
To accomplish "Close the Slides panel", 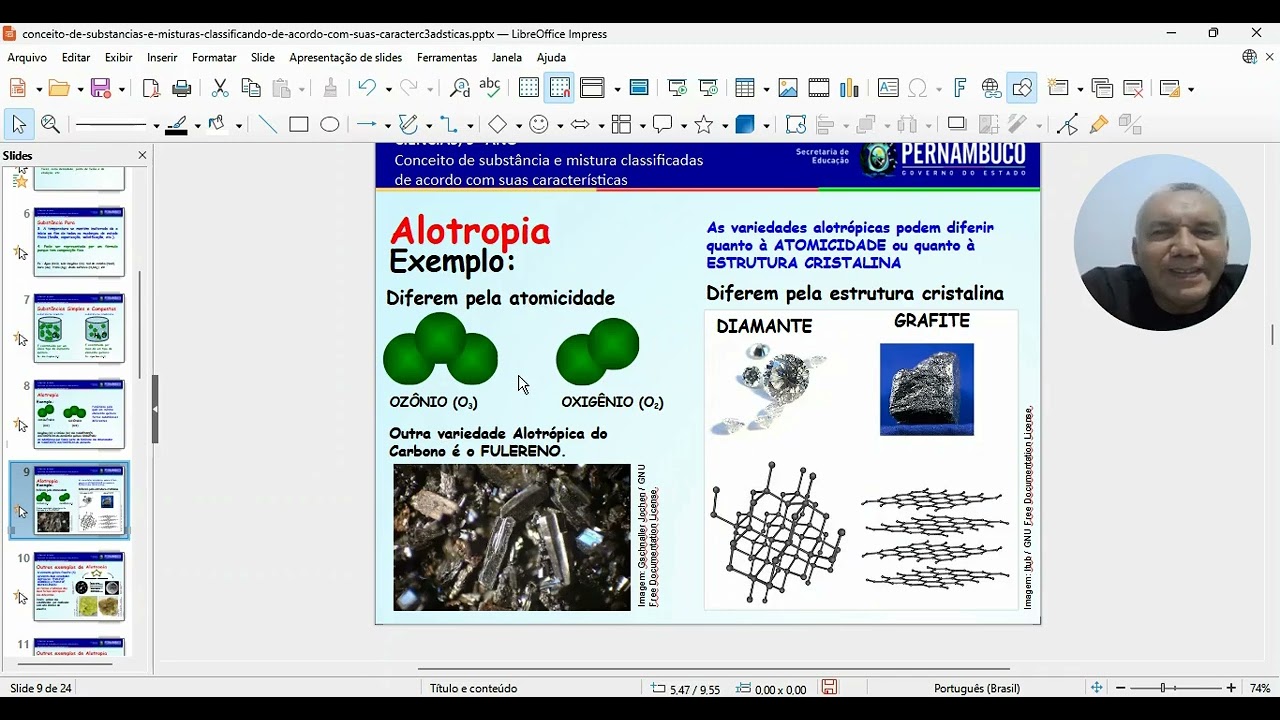I will [142, 155].
